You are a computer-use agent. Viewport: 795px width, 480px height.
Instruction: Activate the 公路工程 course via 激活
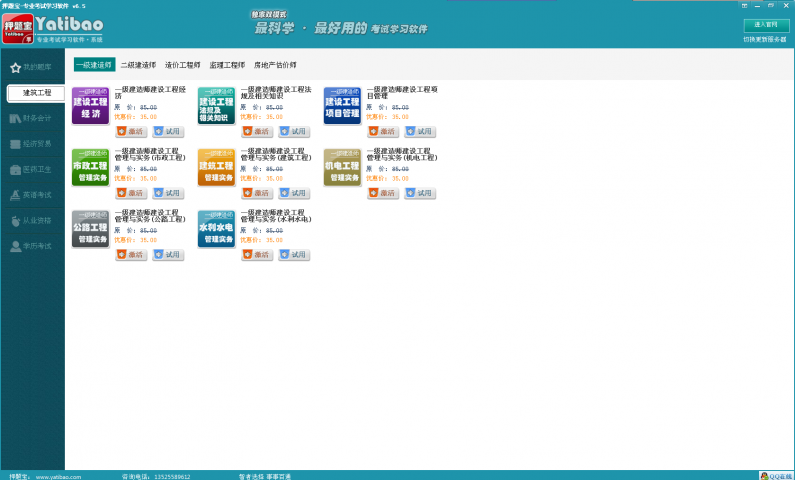click(131, 254)
